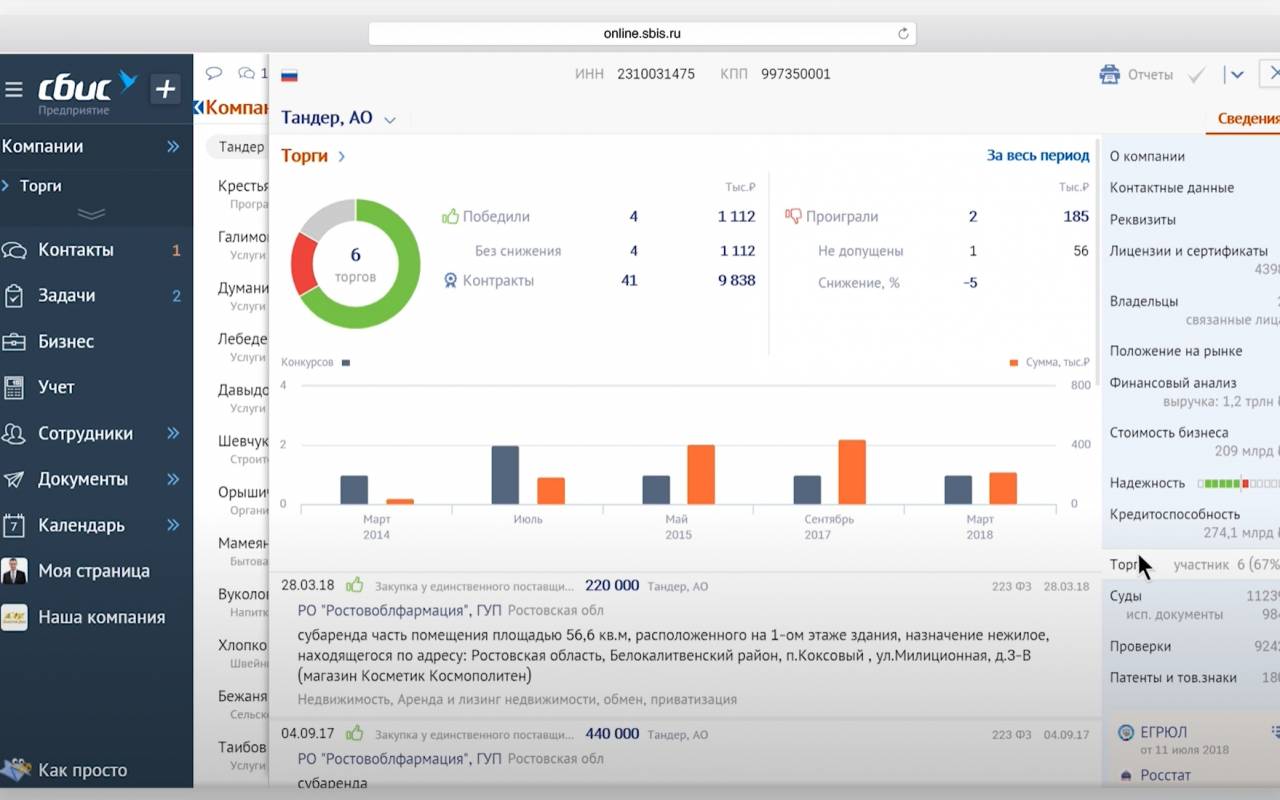1280x800 pixels.
Task: Open Финансовый анализ section
Action: click(1173, 383)
